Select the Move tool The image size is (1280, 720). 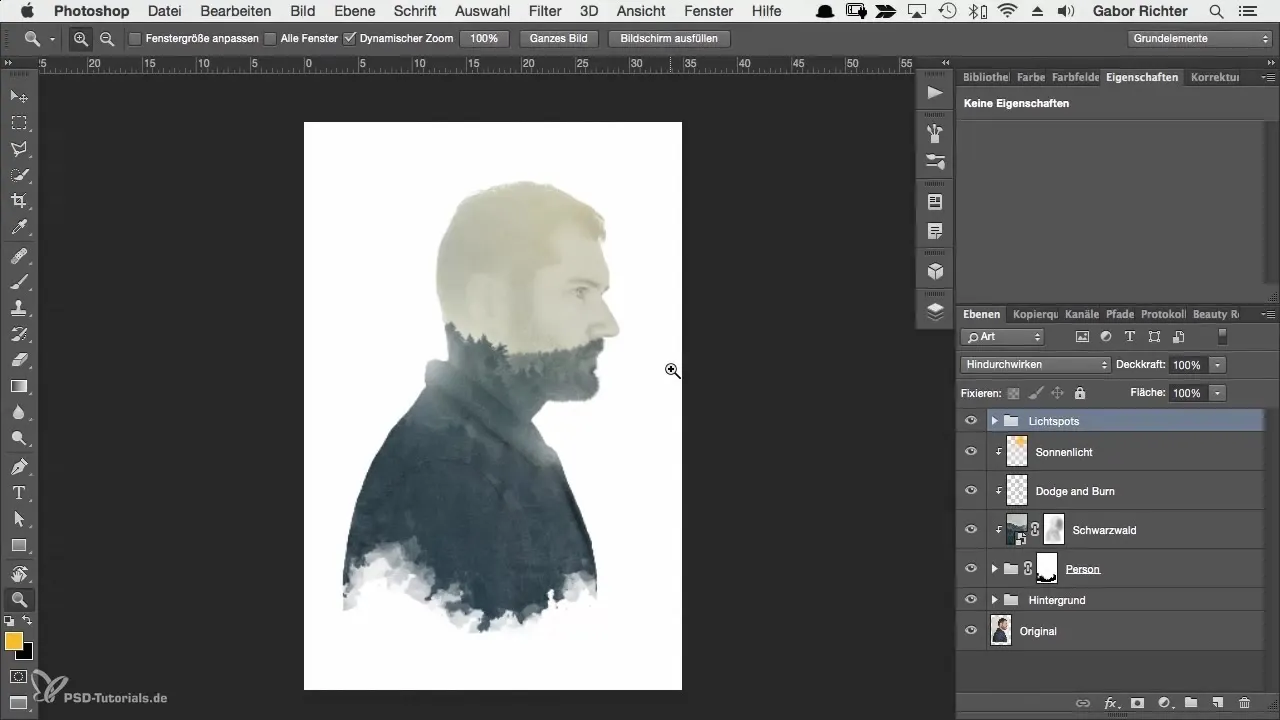(x=19, y=96)
